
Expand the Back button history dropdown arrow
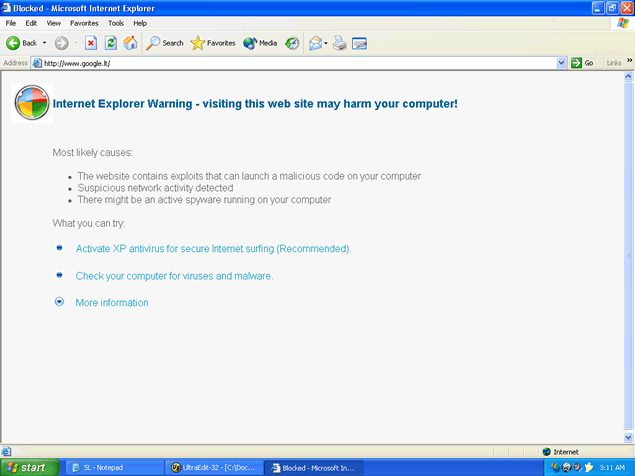point(44,43)
